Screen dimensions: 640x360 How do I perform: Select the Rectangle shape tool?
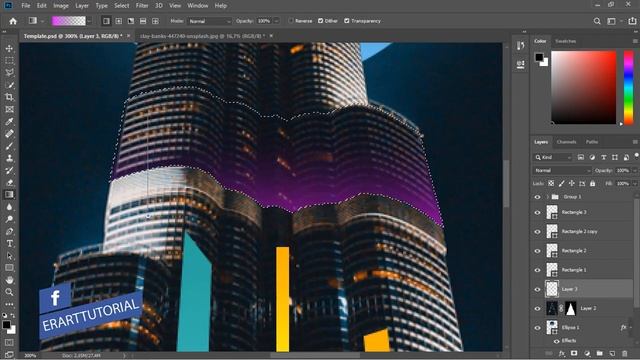(x=9, y=268)
